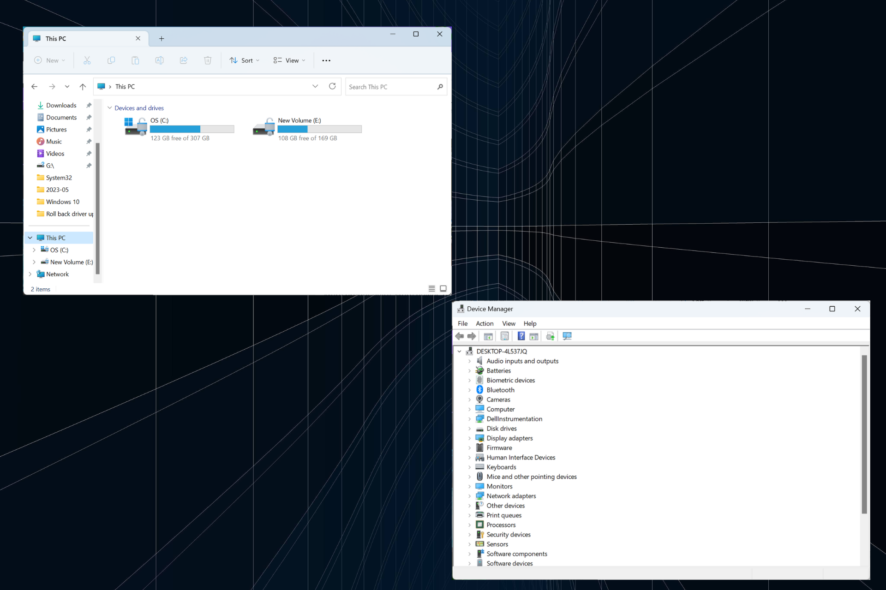
Task: Select the New Volume (E:) drive
Action: [307, 128]
